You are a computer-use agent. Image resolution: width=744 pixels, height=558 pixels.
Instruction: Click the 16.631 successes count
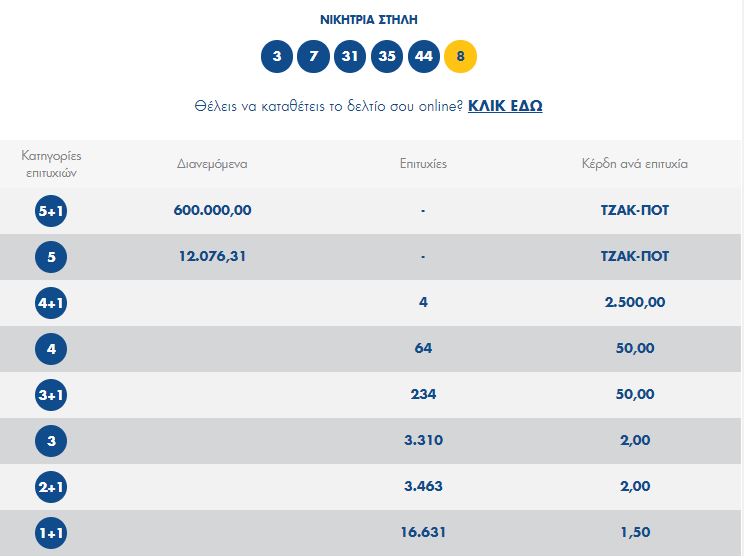(x=423, y=533)
